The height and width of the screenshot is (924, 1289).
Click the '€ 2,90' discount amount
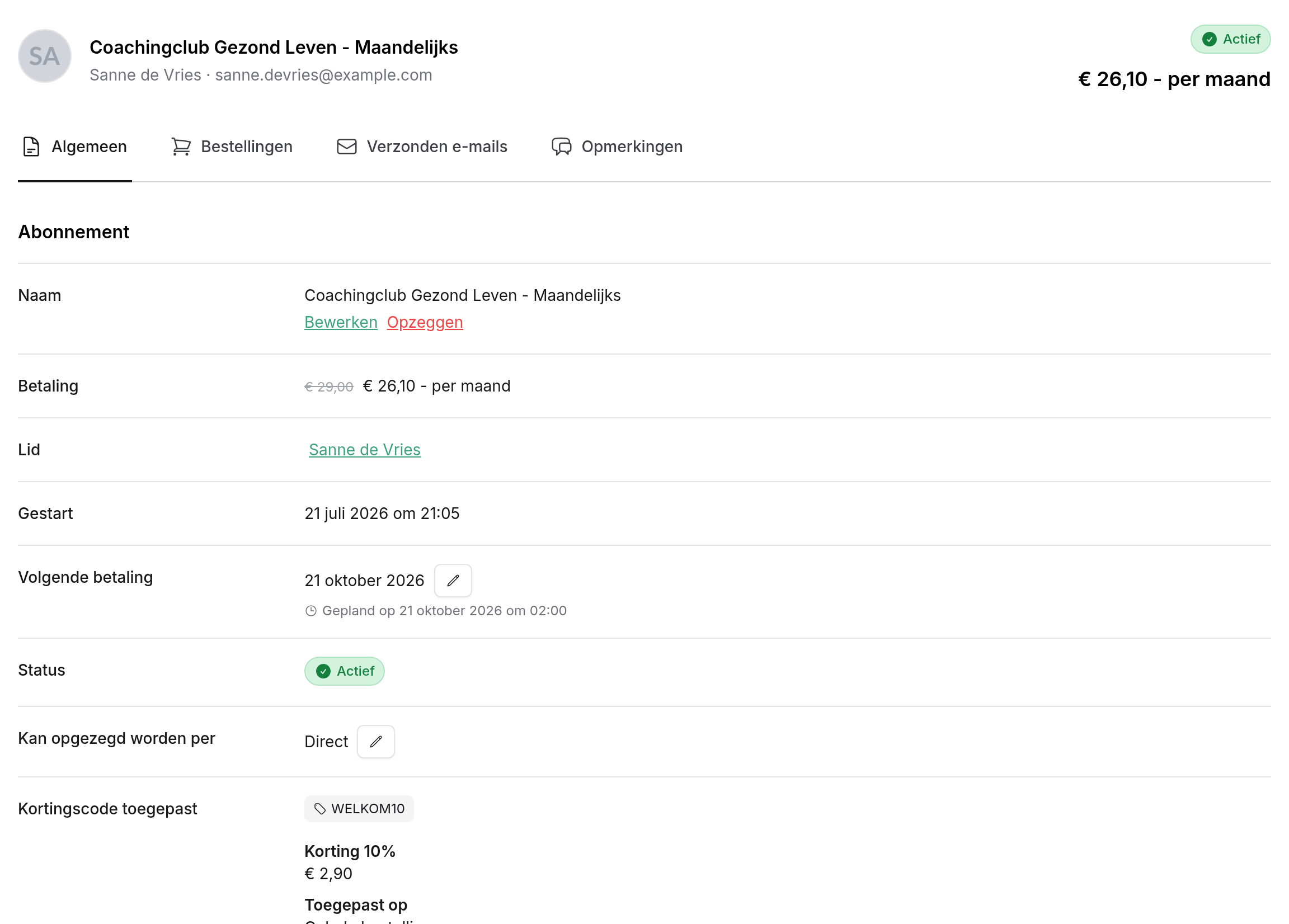328,874
